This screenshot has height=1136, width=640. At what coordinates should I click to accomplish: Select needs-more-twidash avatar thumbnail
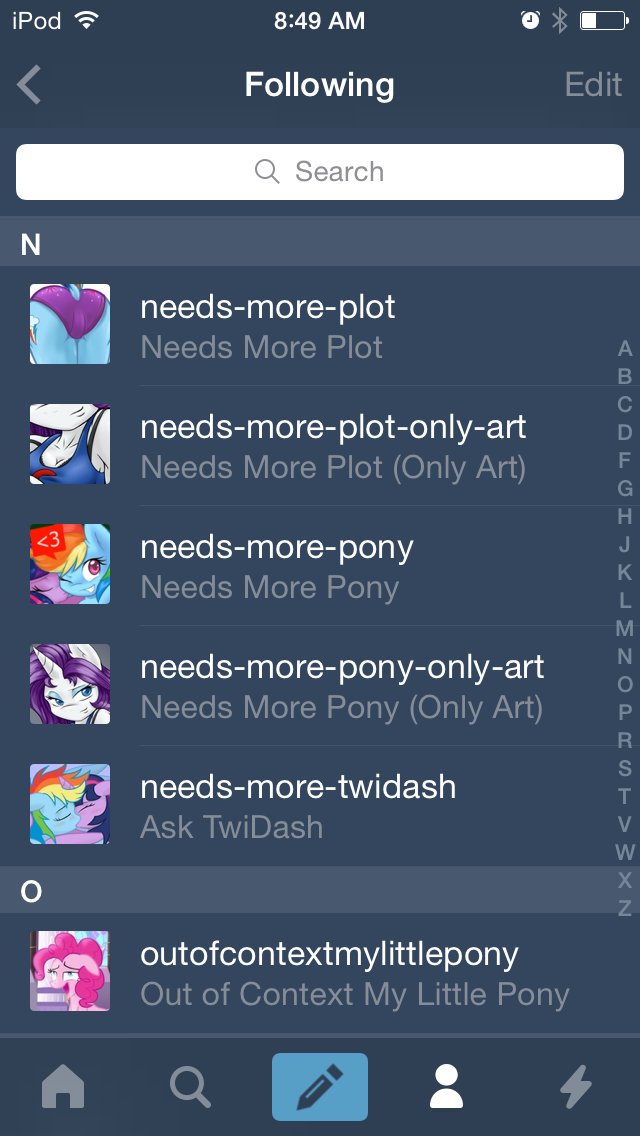pos(70,803)
